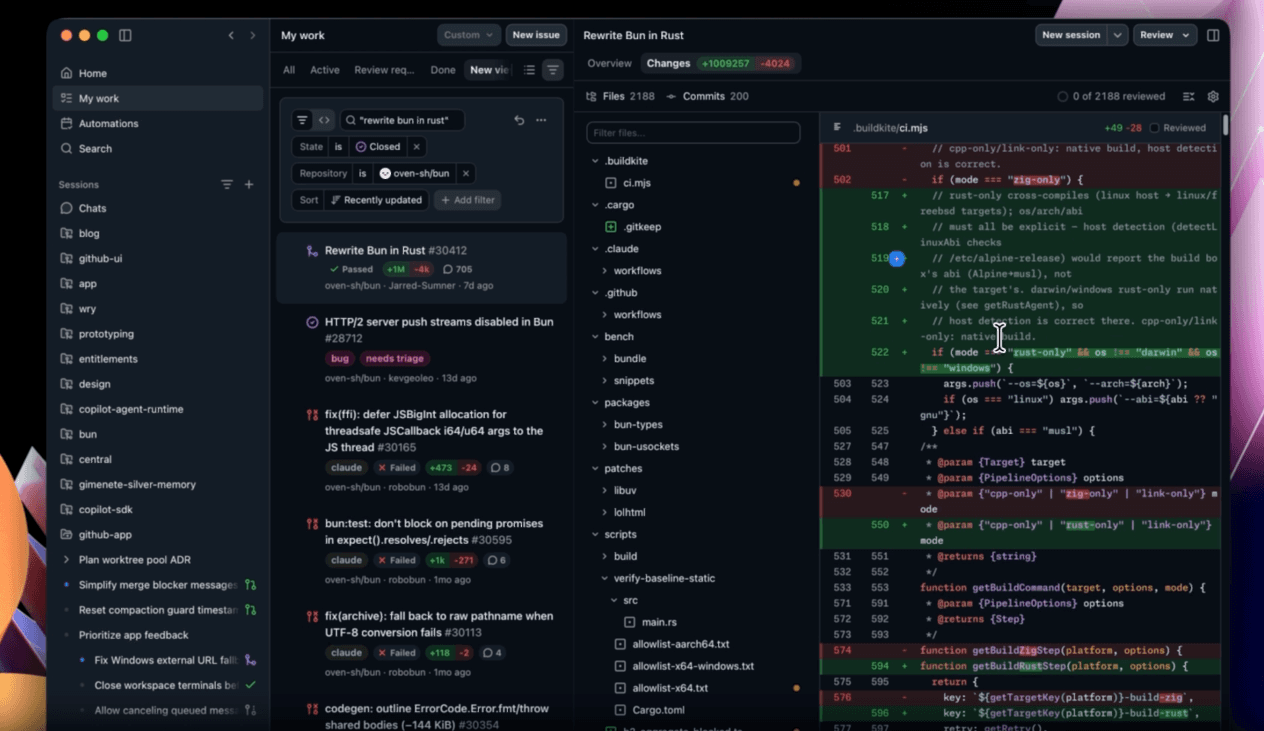The image size is (1264, 731).
Task: Open Simplify merge blocker messages session
Action: coord(158,585)
